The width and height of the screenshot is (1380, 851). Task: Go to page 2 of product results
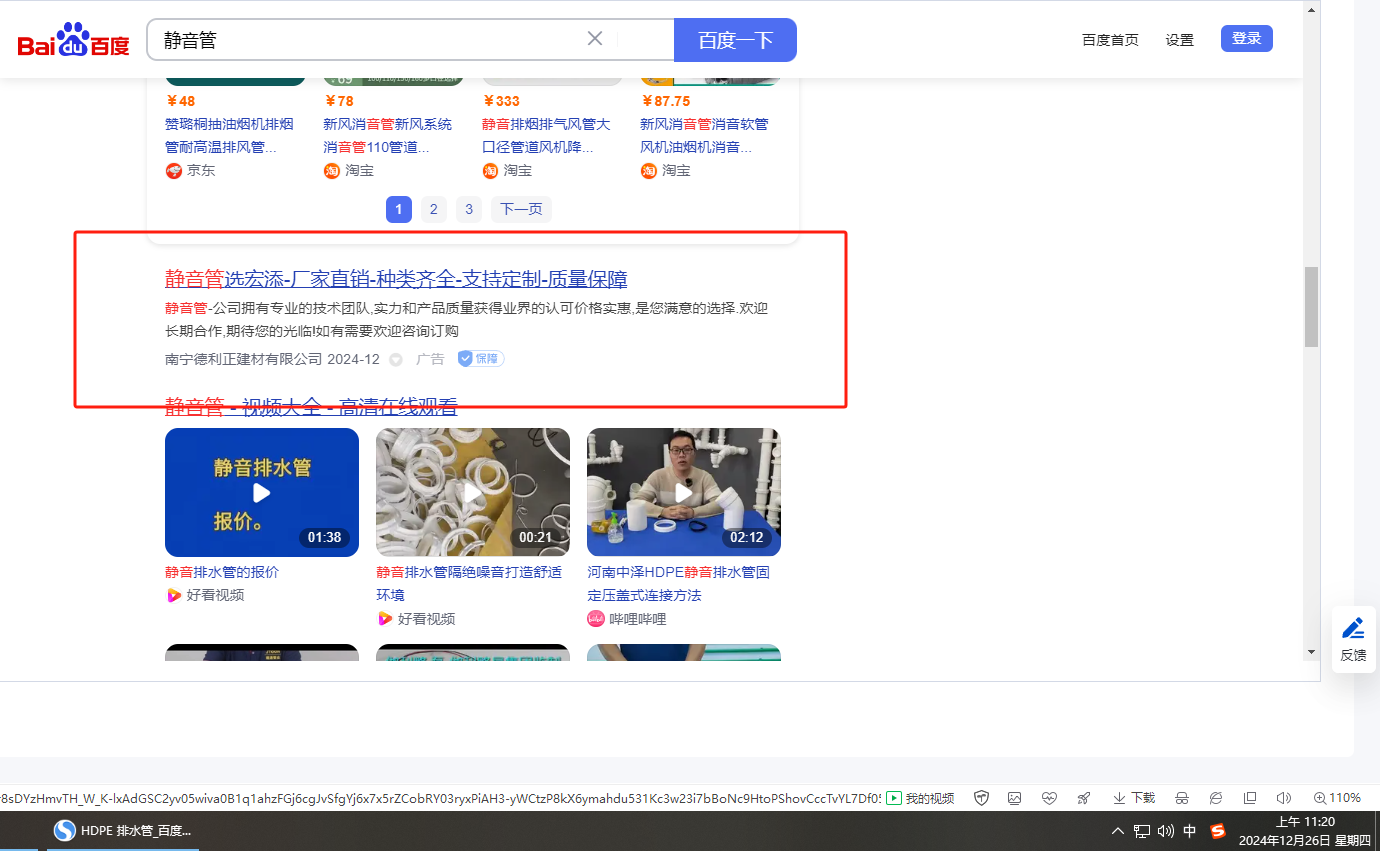(x=433, y=209)
